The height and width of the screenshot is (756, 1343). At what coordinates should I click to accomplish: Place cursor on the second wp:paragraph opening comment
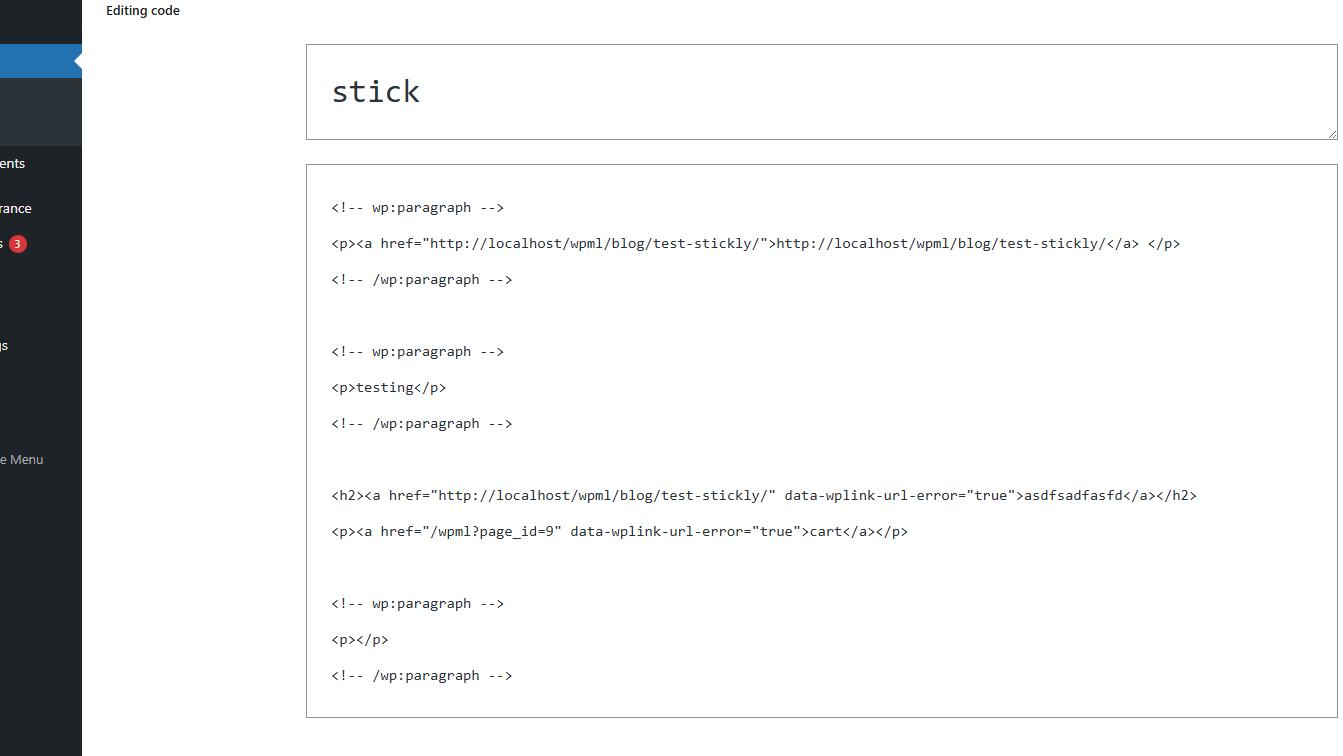(418, 351)
